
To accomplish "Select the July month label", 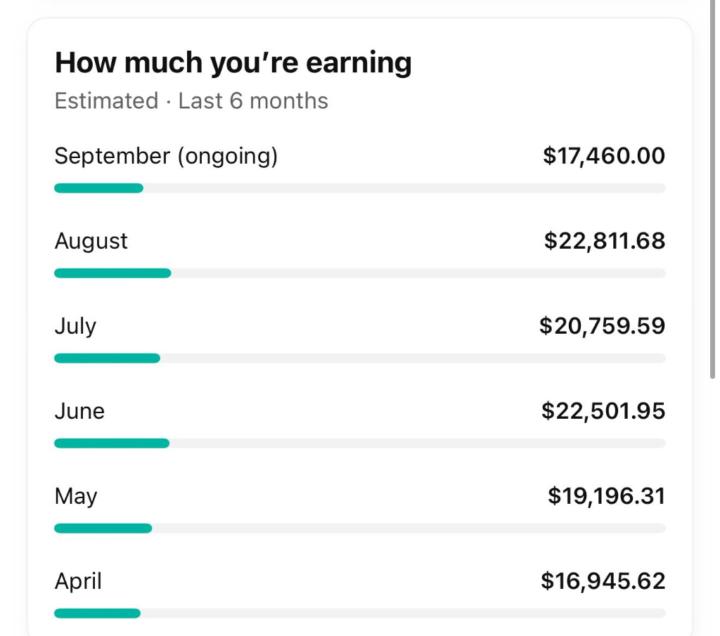I will tap(75, 326).
